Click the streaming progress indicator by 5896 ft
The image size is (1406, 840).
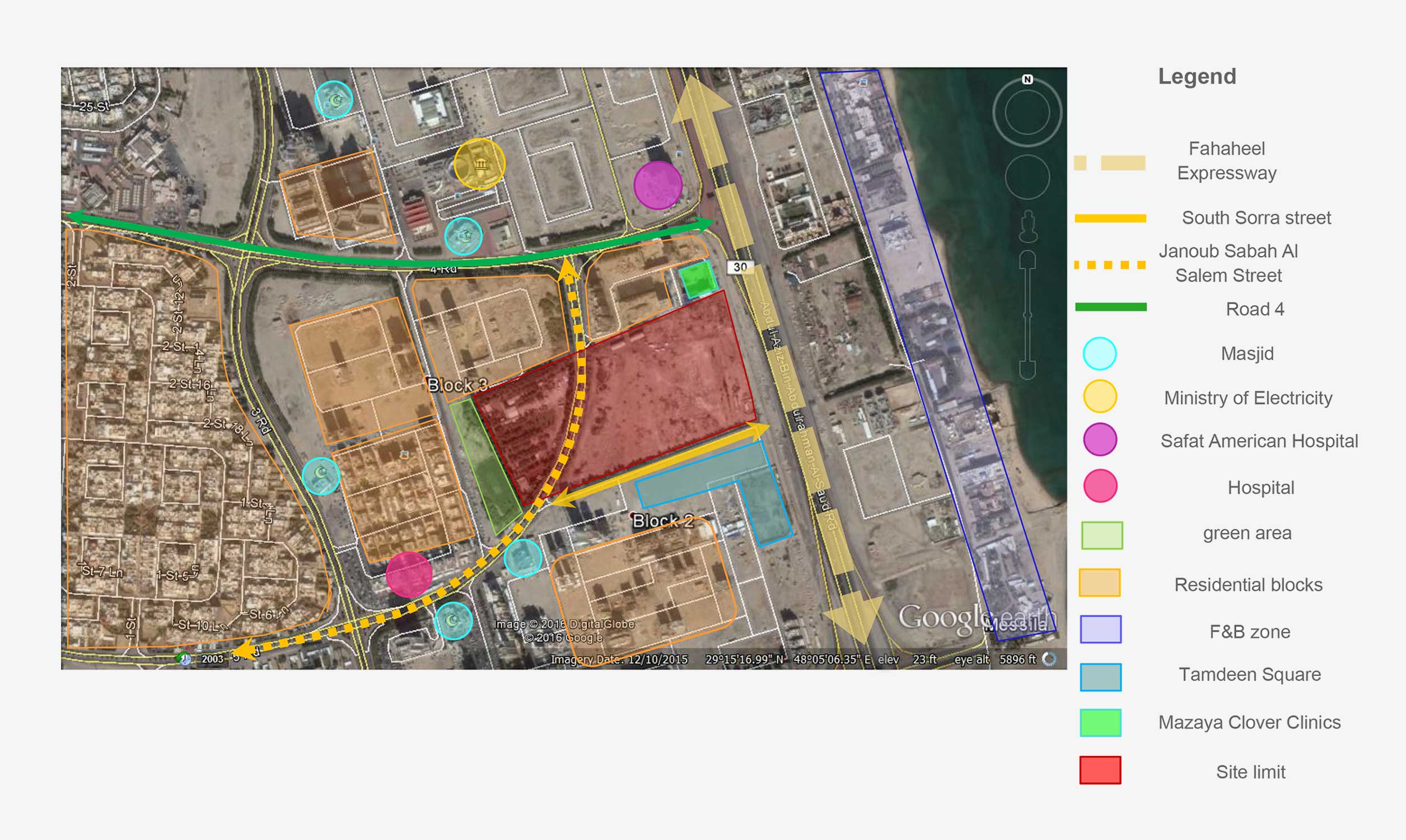(x=1049, y=659)
